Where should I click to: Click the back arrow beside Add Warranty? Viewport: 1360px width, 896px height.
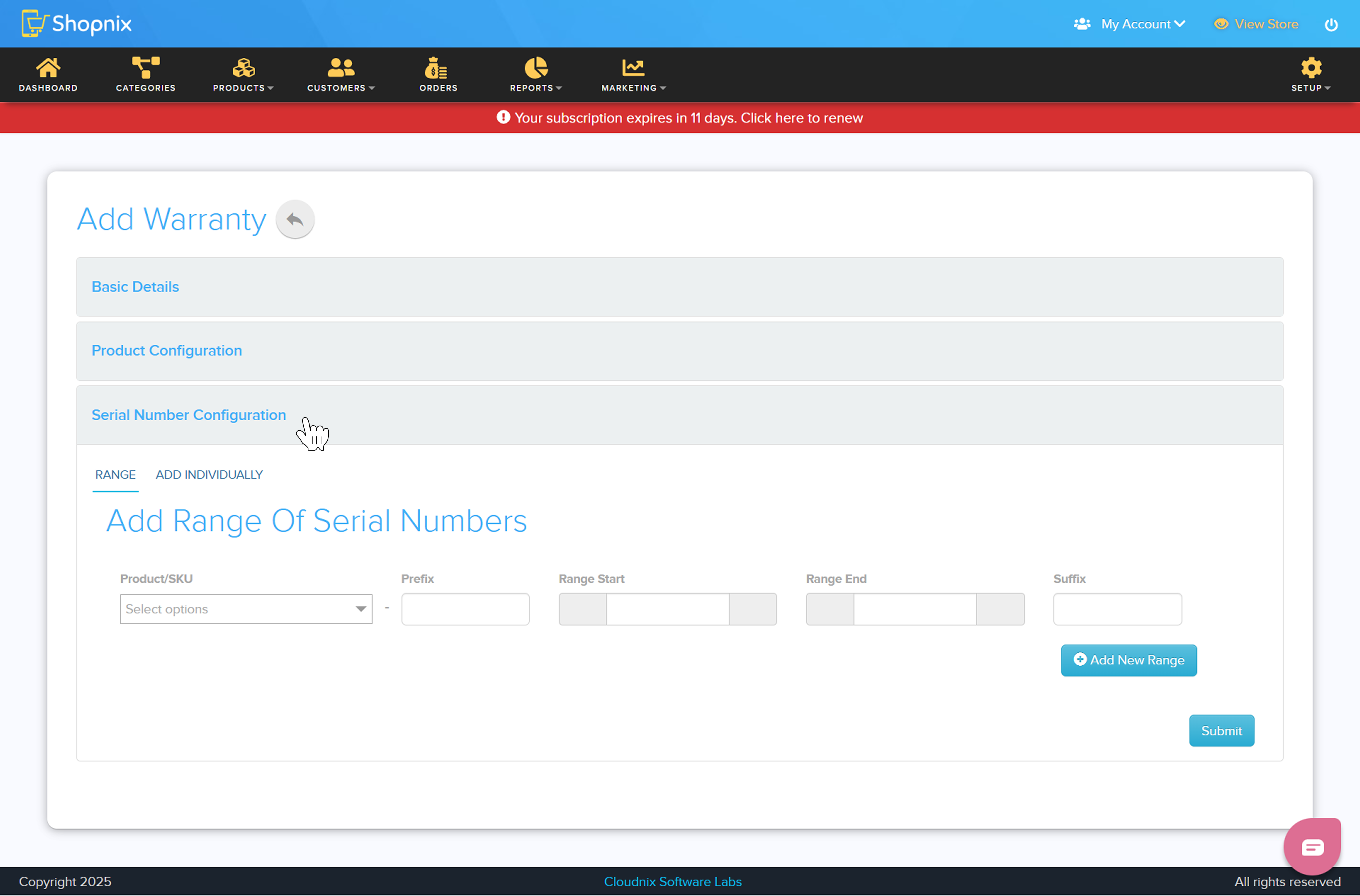click(295, 220)
